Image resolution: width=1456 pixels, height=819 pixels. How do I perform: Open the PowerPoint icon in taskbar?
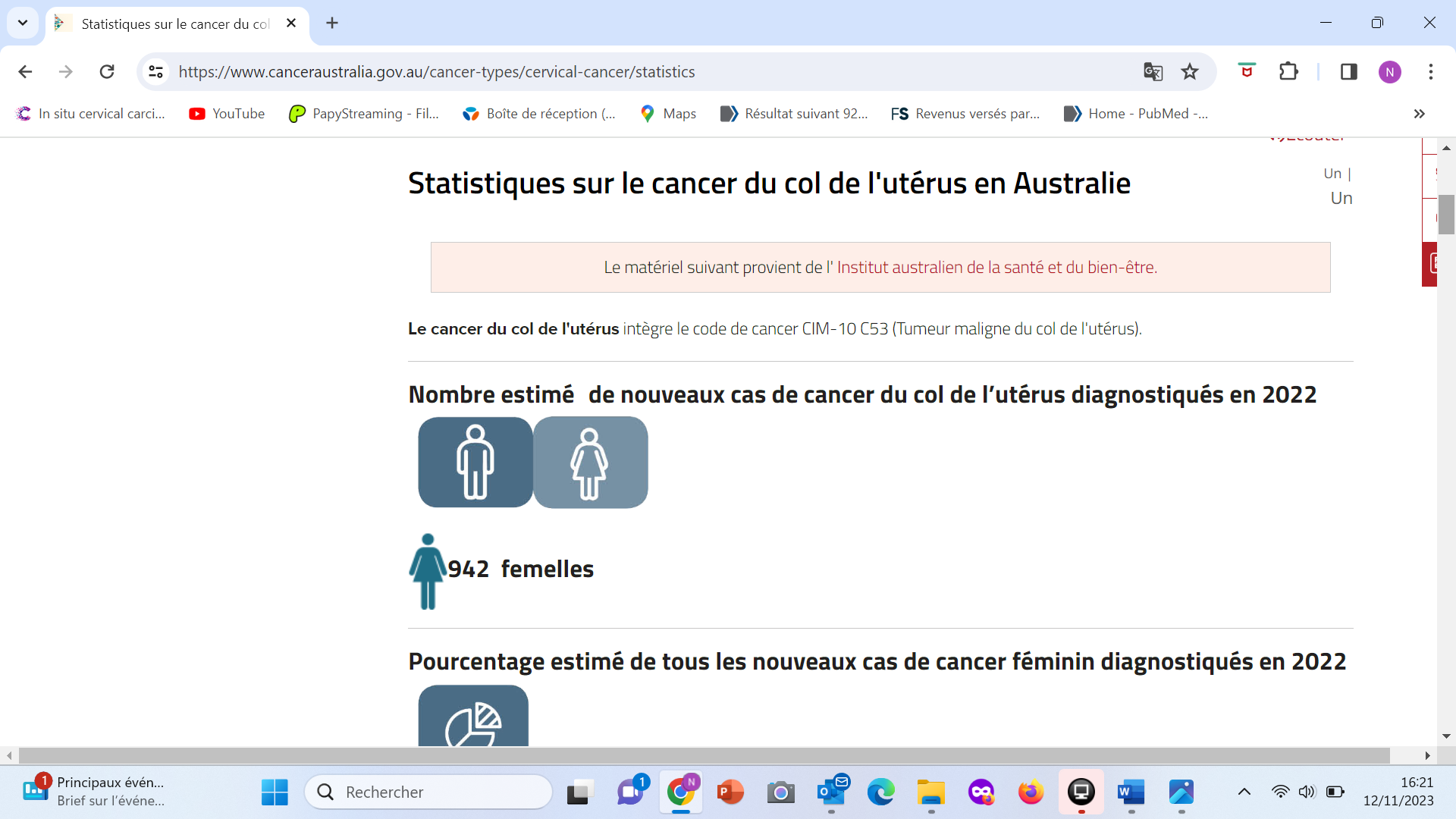point(730,792)
